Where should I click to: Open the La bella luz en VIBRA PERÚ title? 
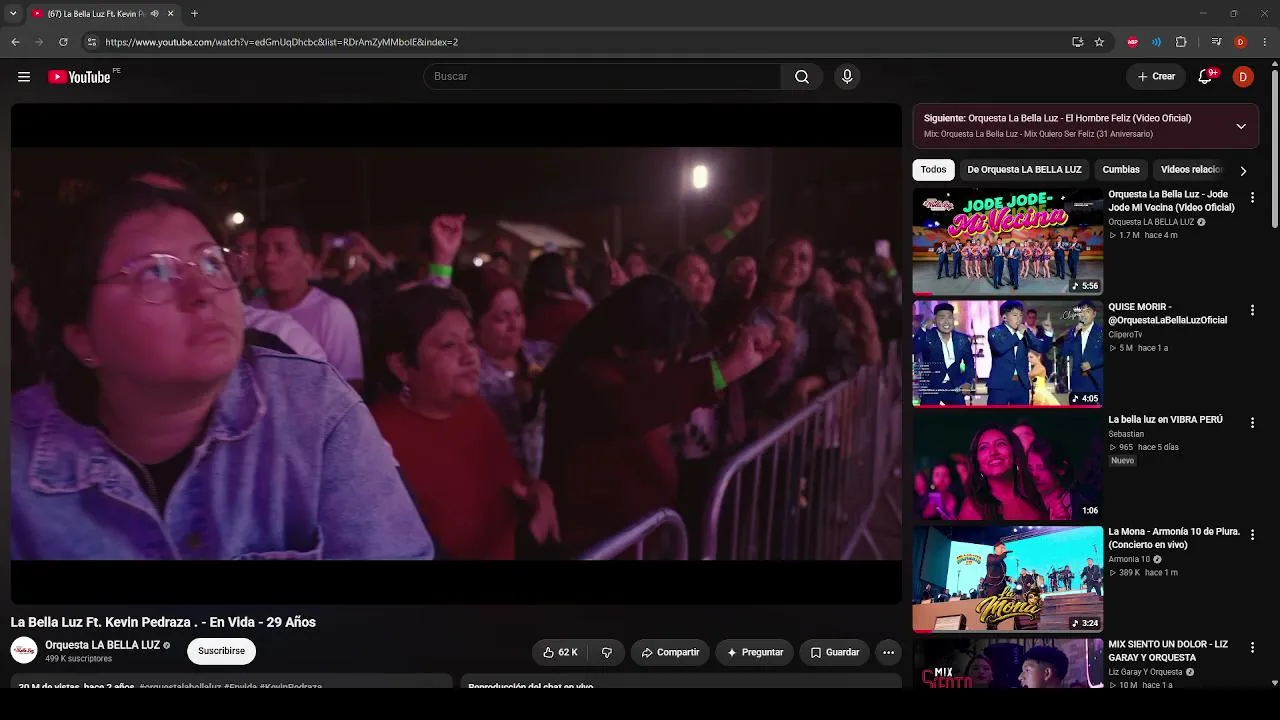(1166, 420)
